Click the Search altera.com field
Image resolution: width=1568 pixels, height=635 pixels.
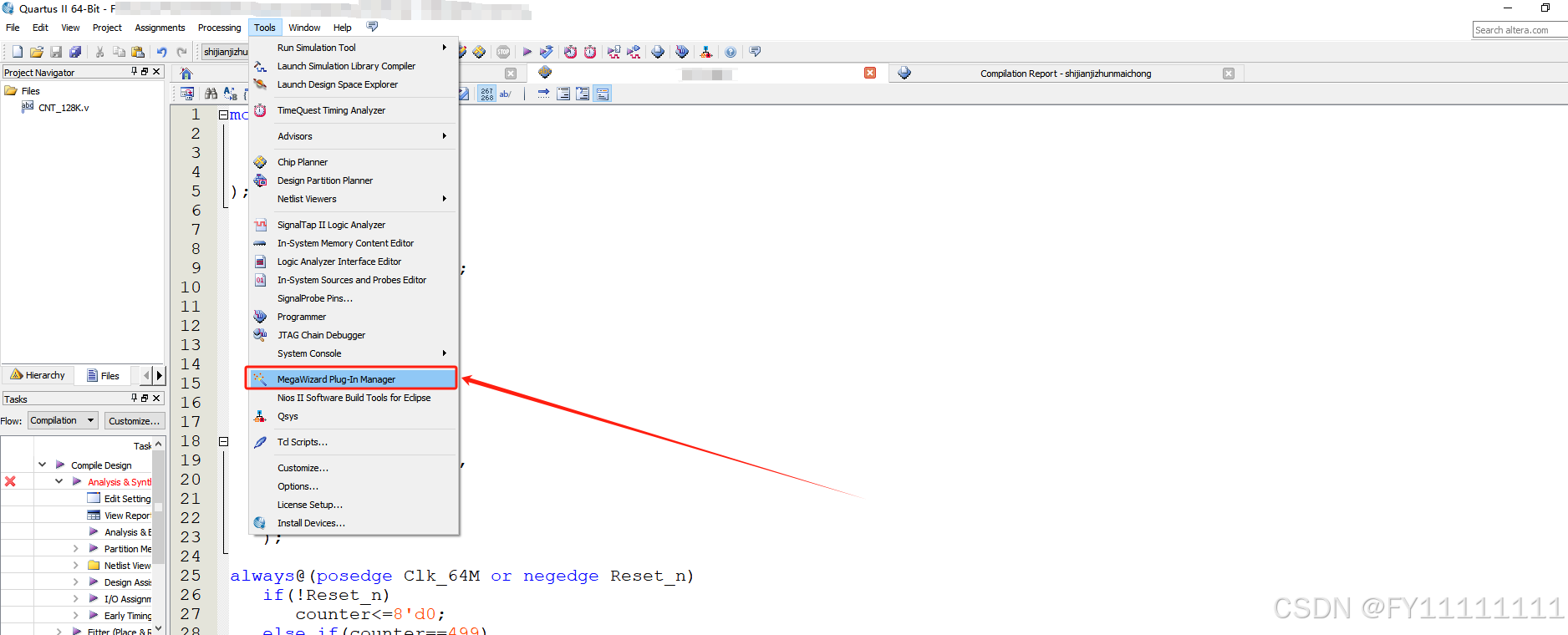(1520, 30)
